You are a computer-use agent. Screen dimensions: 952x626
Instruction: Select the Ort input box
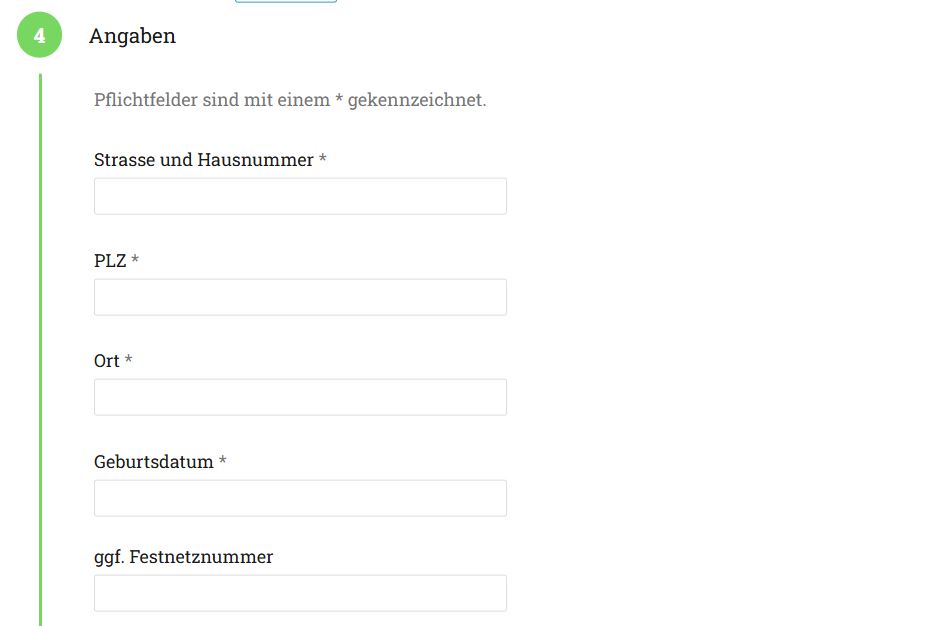300,397
